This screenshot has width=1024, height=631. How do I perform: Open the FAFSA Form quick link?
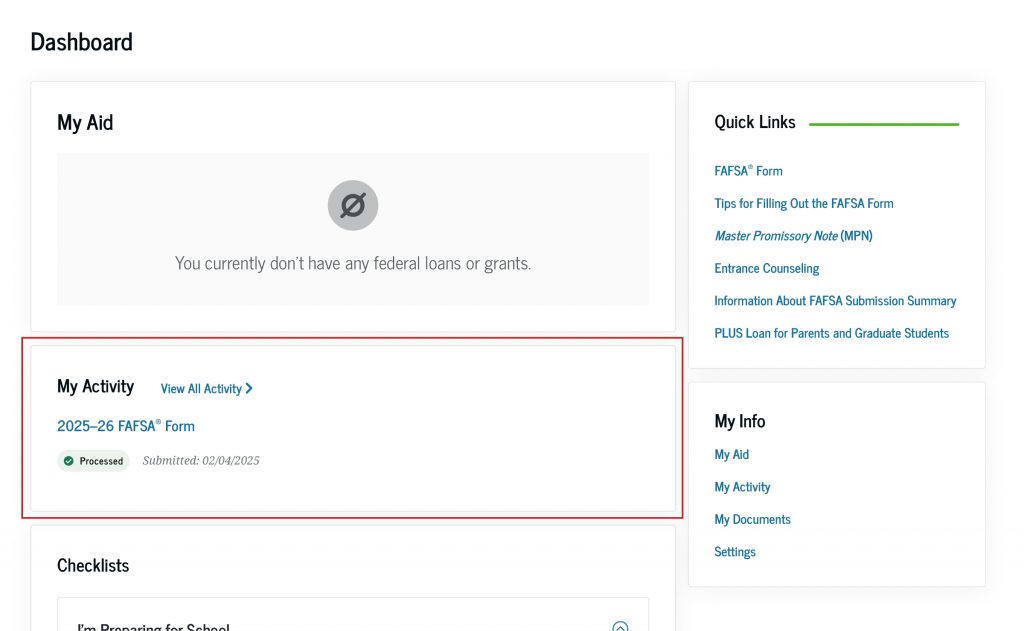(x=748, y=171)
